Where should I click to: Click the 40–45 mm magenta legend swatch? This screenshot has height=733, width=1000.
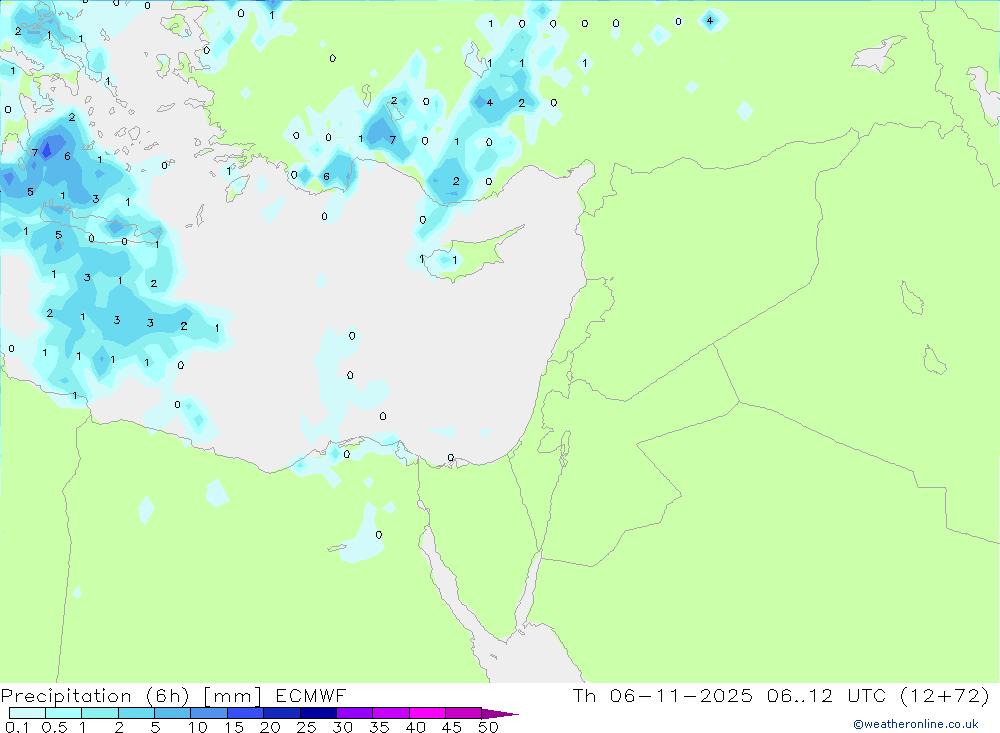[427, 713]
